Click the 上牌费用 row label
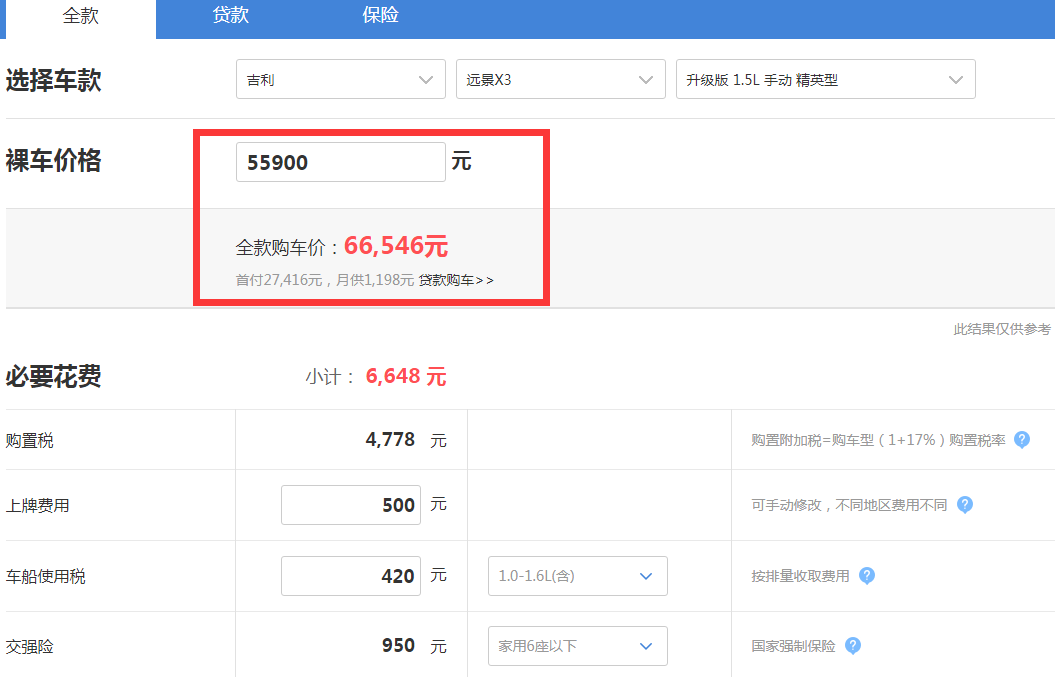The image size is (1055, 677). coord(38,505)
